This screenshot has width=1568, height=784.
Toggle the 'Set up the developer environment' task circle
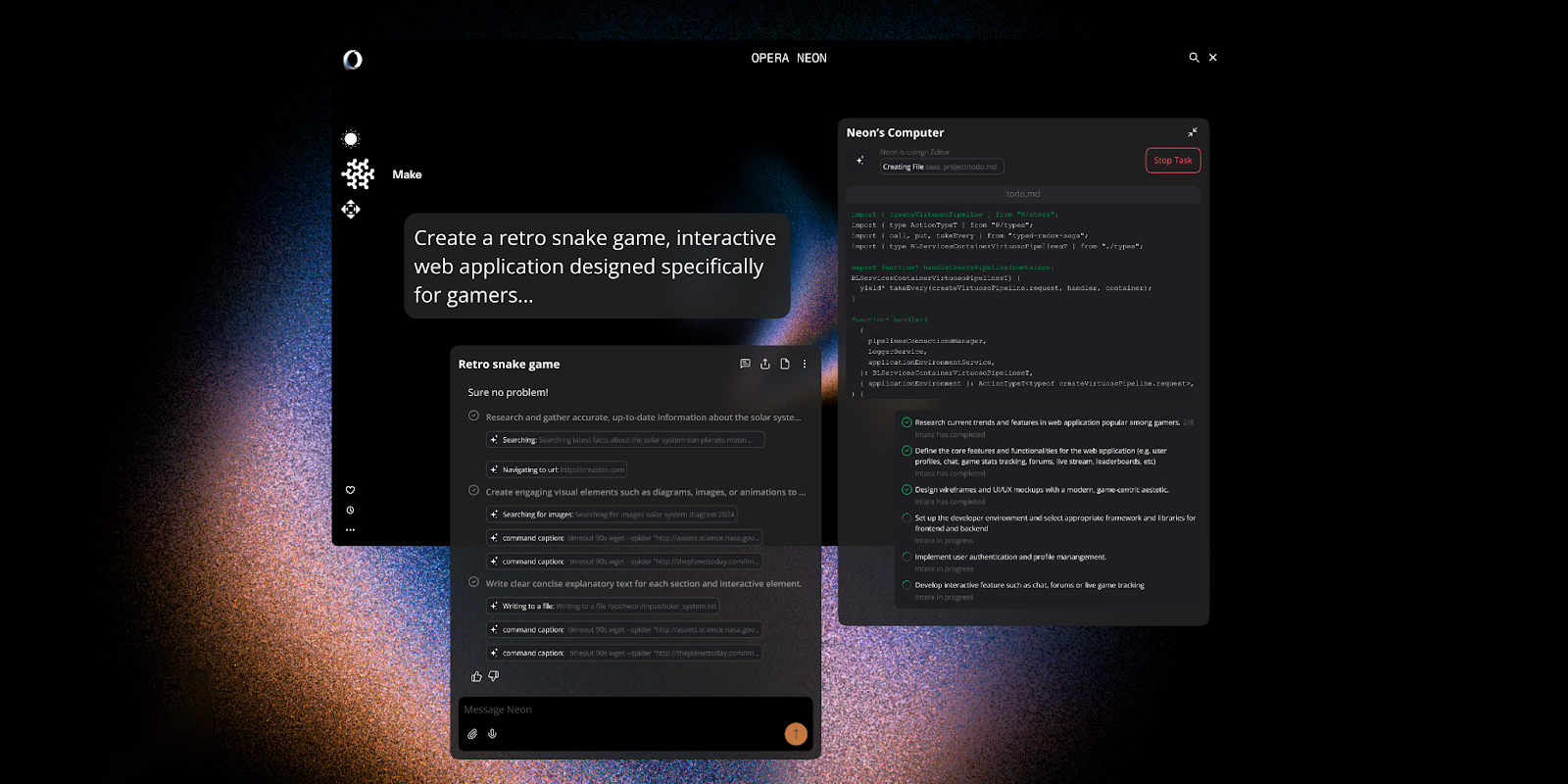(x=906, y=517)
